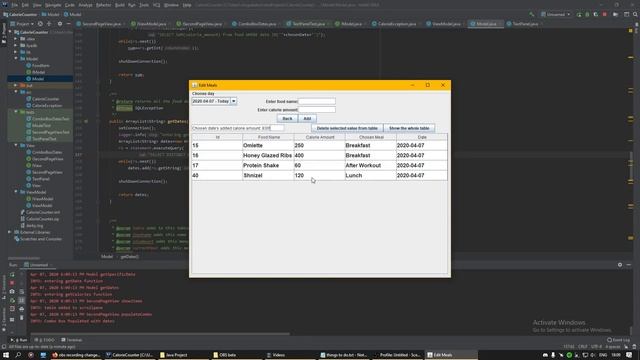Click the Run icon in top toolbar
Image resolution: width=640 pixels, height=360 pixels.
pyautogui.click(x=579, y=14)
